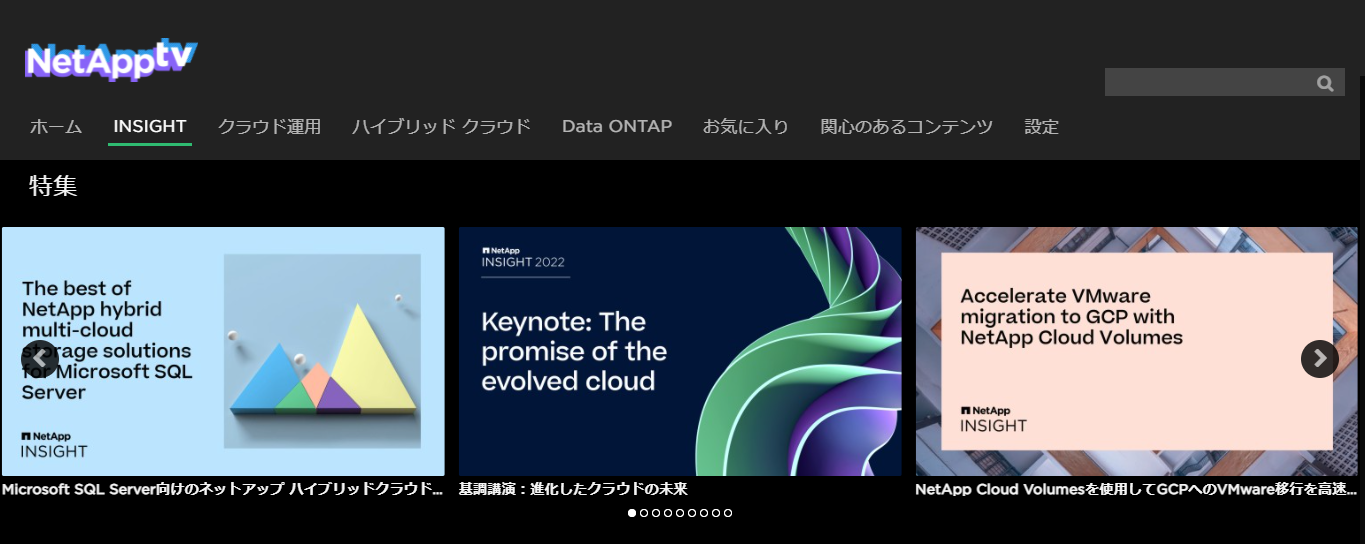
Task: Select the sixth carousel pagination dot
Action: tap(692, 513)
